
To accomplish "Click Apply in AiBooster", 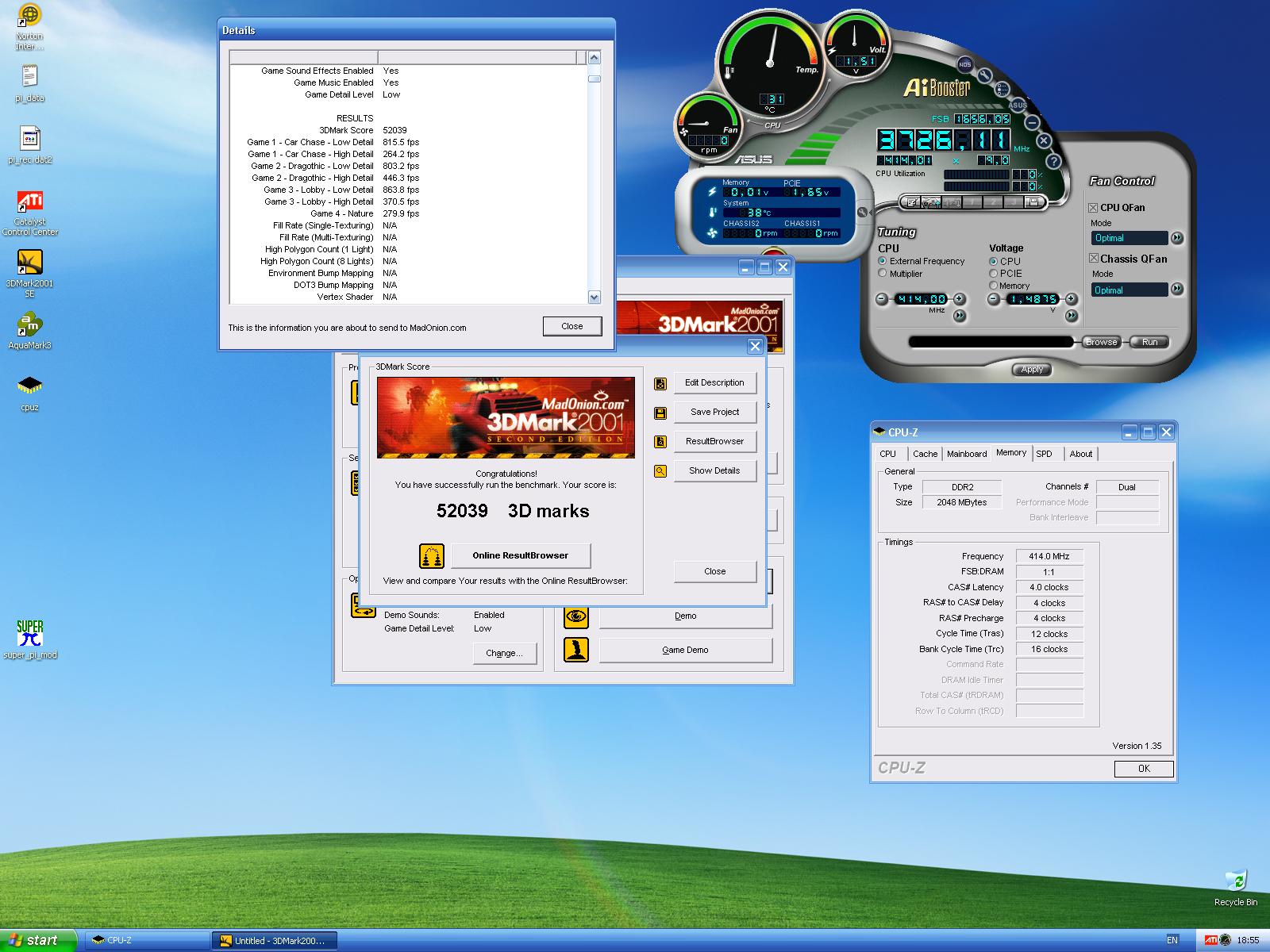I will pos(1032,370).
